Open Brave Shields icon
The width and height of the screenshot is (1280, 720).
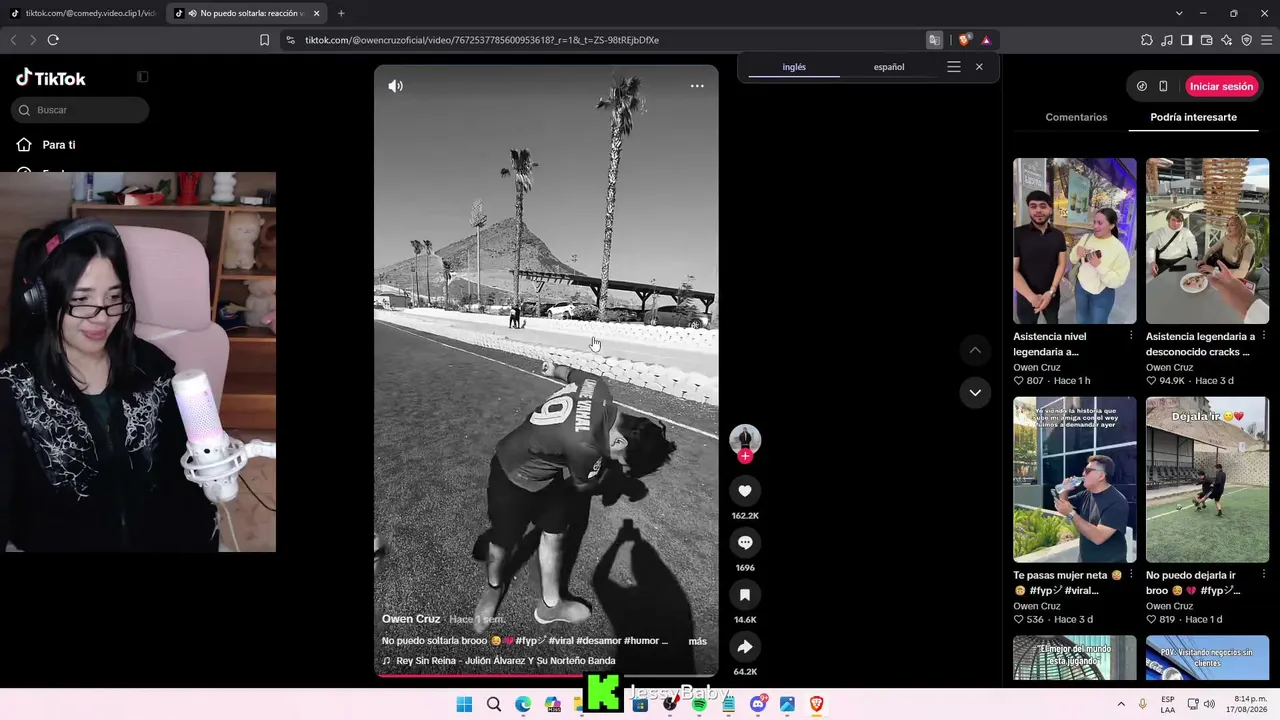point(964,40)
